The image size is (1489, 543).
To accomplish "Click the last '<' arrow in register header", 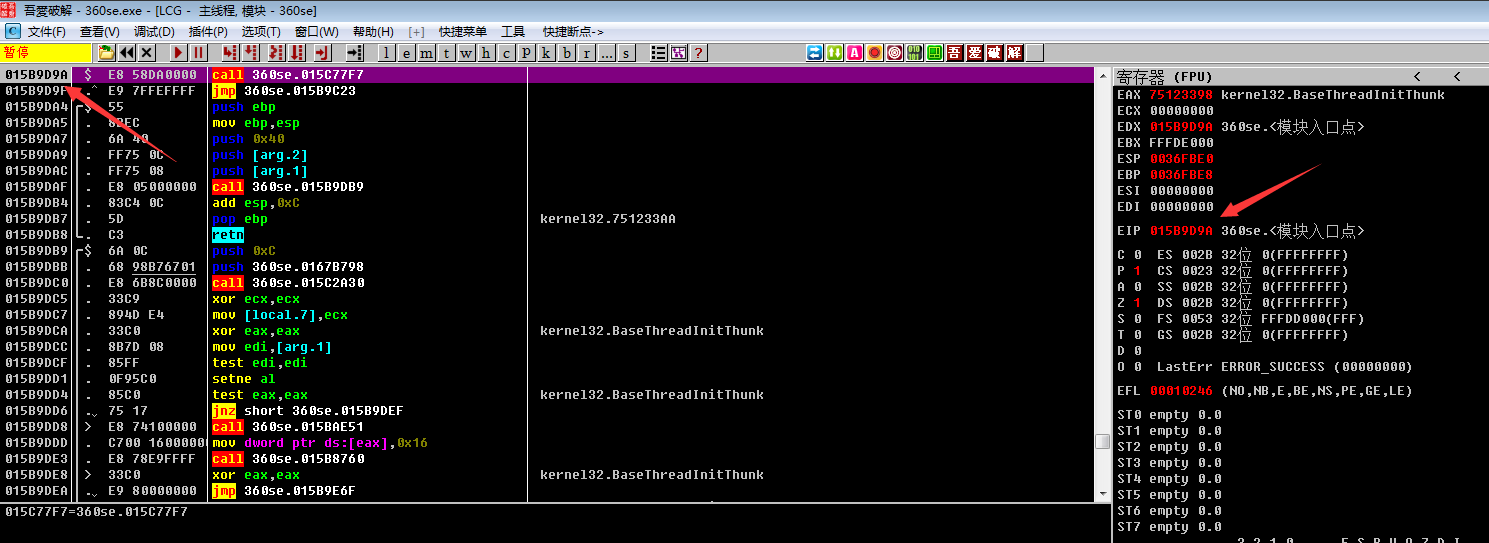I will 1456,76.
